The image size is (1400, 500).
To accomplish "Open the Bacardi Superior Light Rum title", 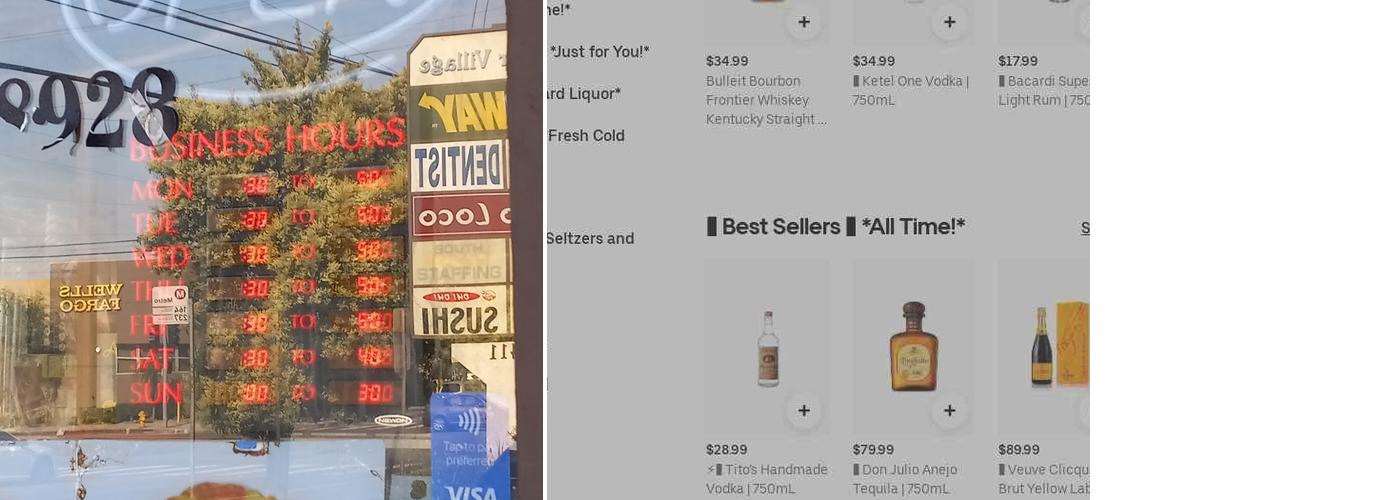I will pyautogui.click(x=1044, y=91).
